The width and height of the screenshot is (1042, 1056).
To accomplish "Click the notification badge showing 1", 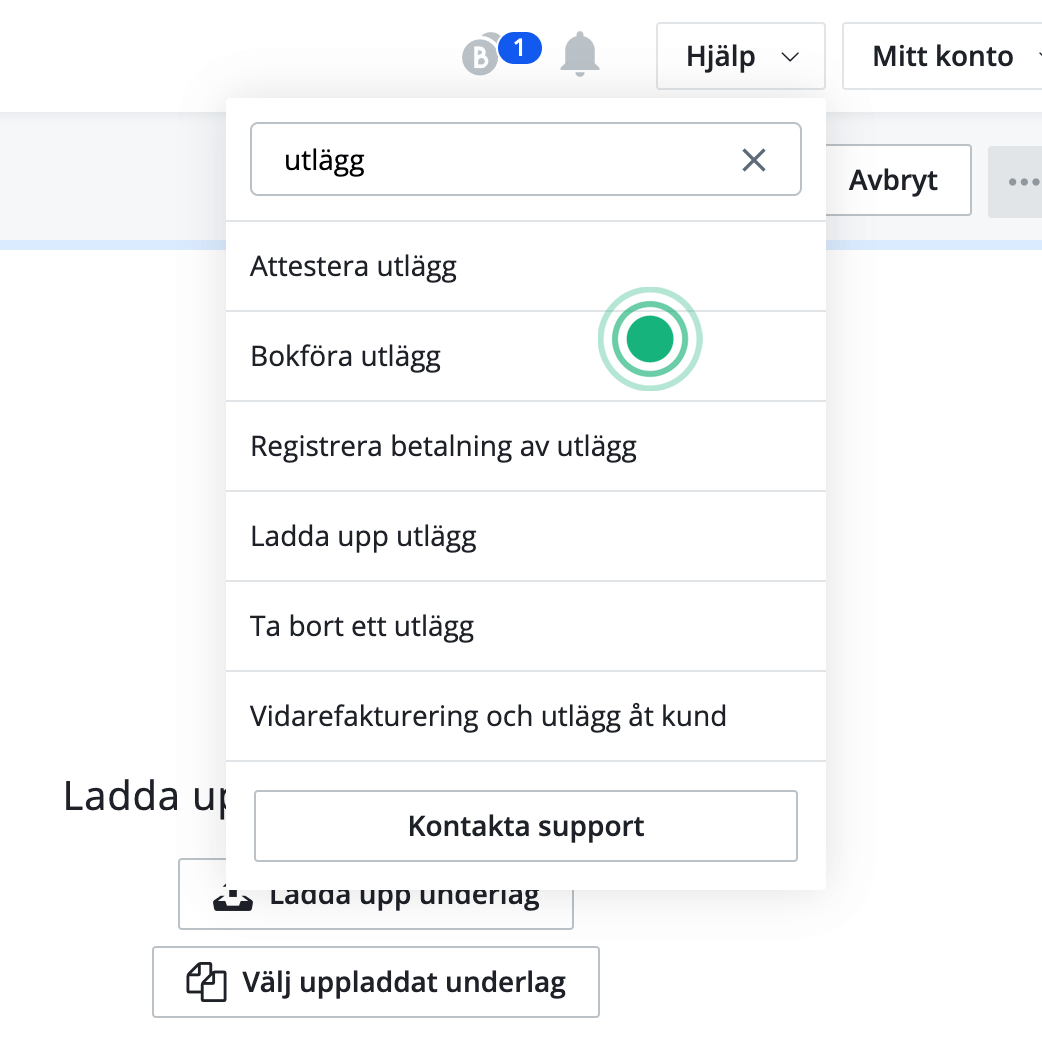I will (520, 47).
